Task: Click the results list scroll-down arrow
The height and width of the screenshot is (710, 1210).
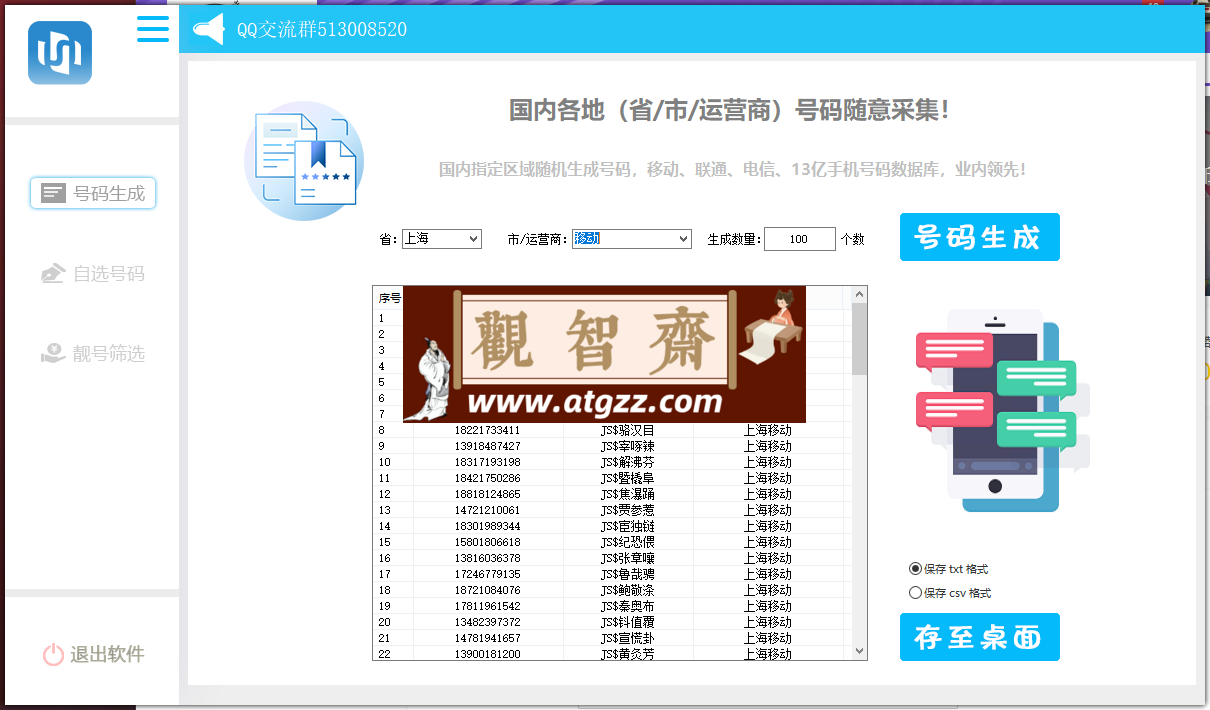Action: point(858,651)
